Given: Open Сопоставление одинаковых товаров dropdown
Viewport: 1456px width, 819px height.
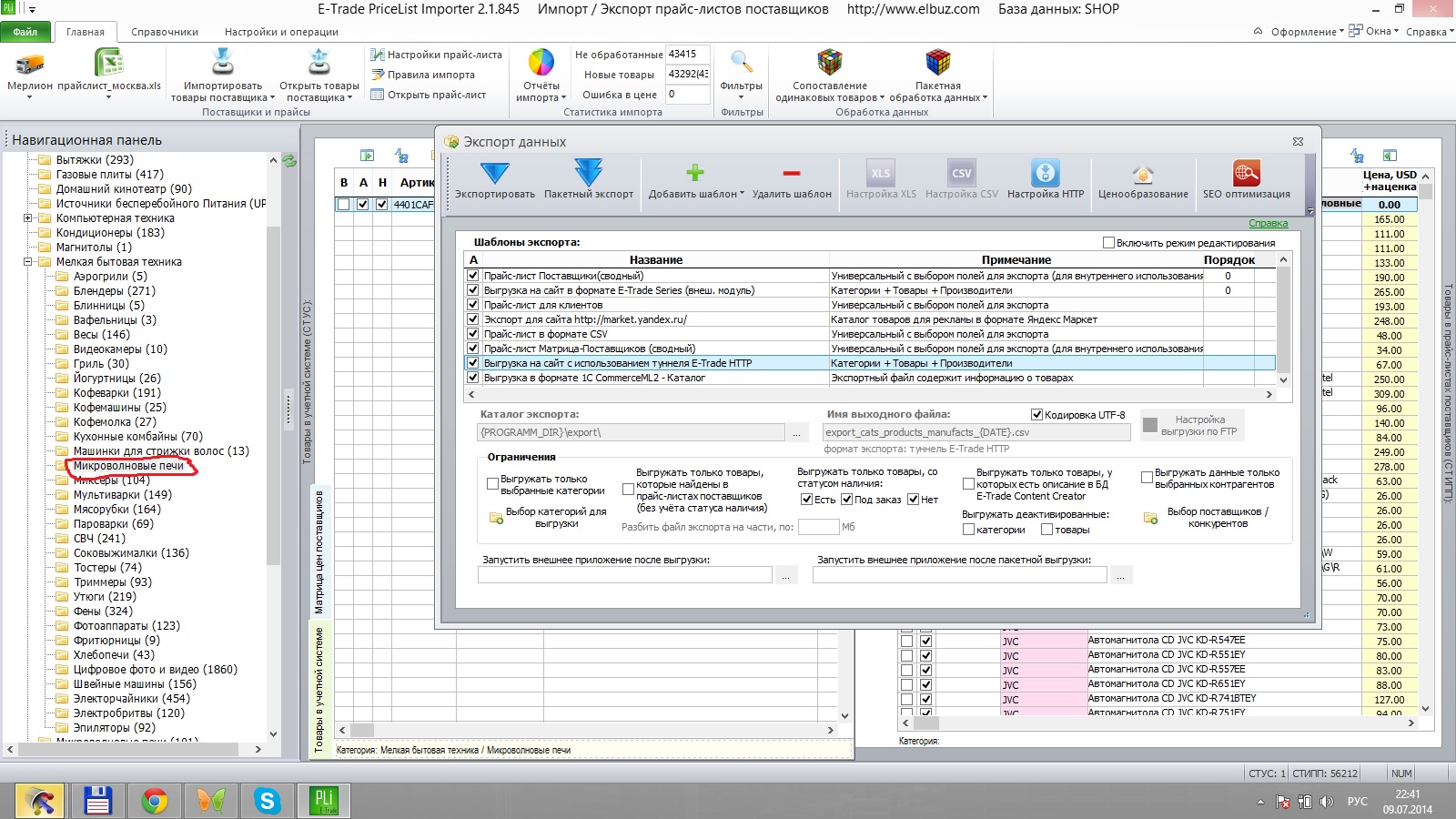Looking at the screenshot, I should coord(829,76).
